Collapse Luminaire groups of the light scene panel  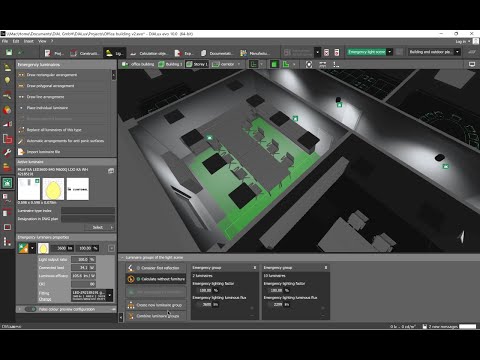pyautogui.click(x=122, y=258)
